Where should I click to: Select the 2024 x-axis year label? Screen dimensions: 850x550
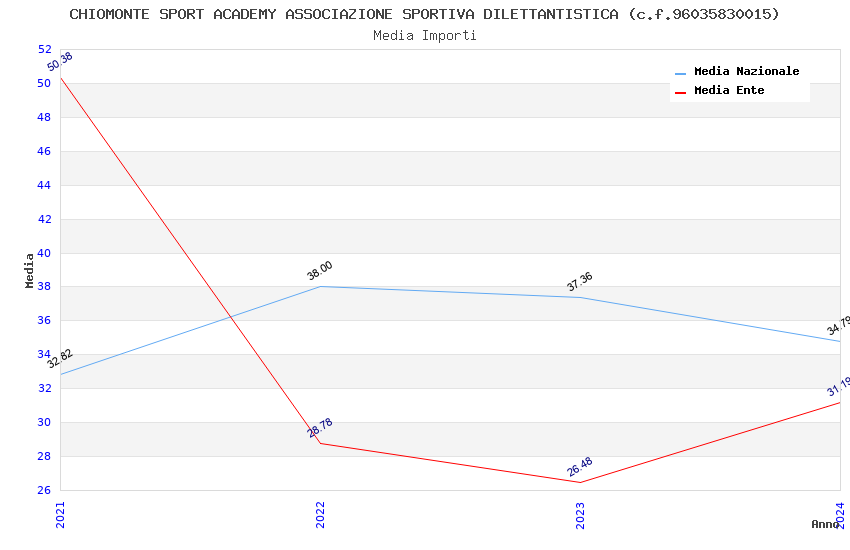point(840,514)
